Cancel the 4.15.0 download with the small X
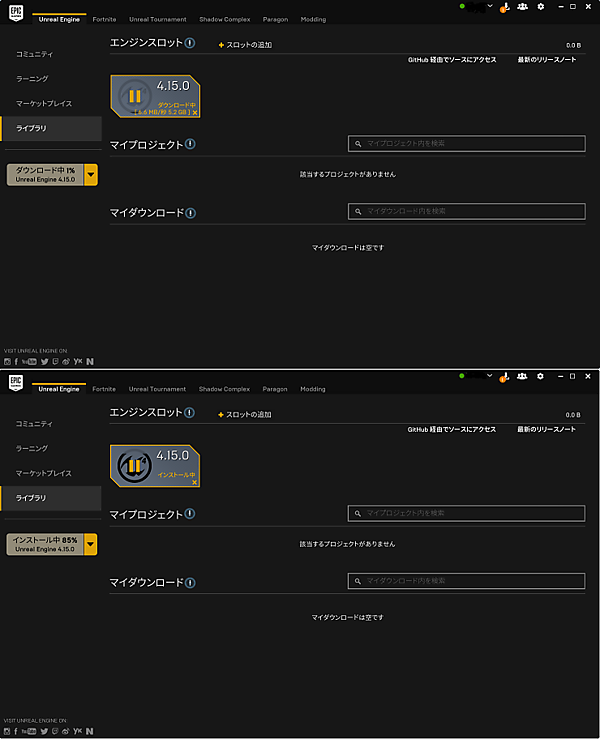 195,113
